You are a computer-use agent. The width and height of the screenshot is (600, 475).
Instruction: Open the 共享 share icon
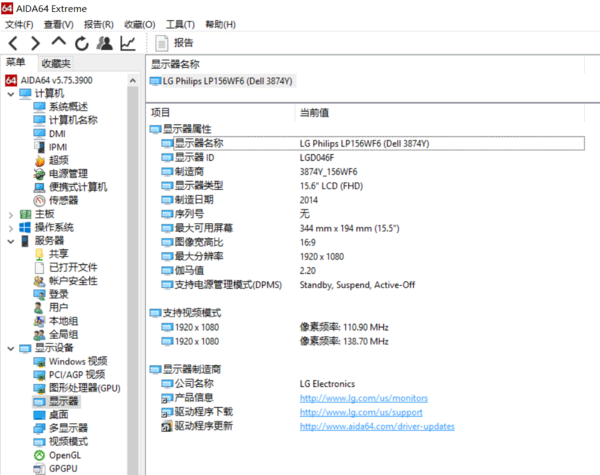(39, 254)
